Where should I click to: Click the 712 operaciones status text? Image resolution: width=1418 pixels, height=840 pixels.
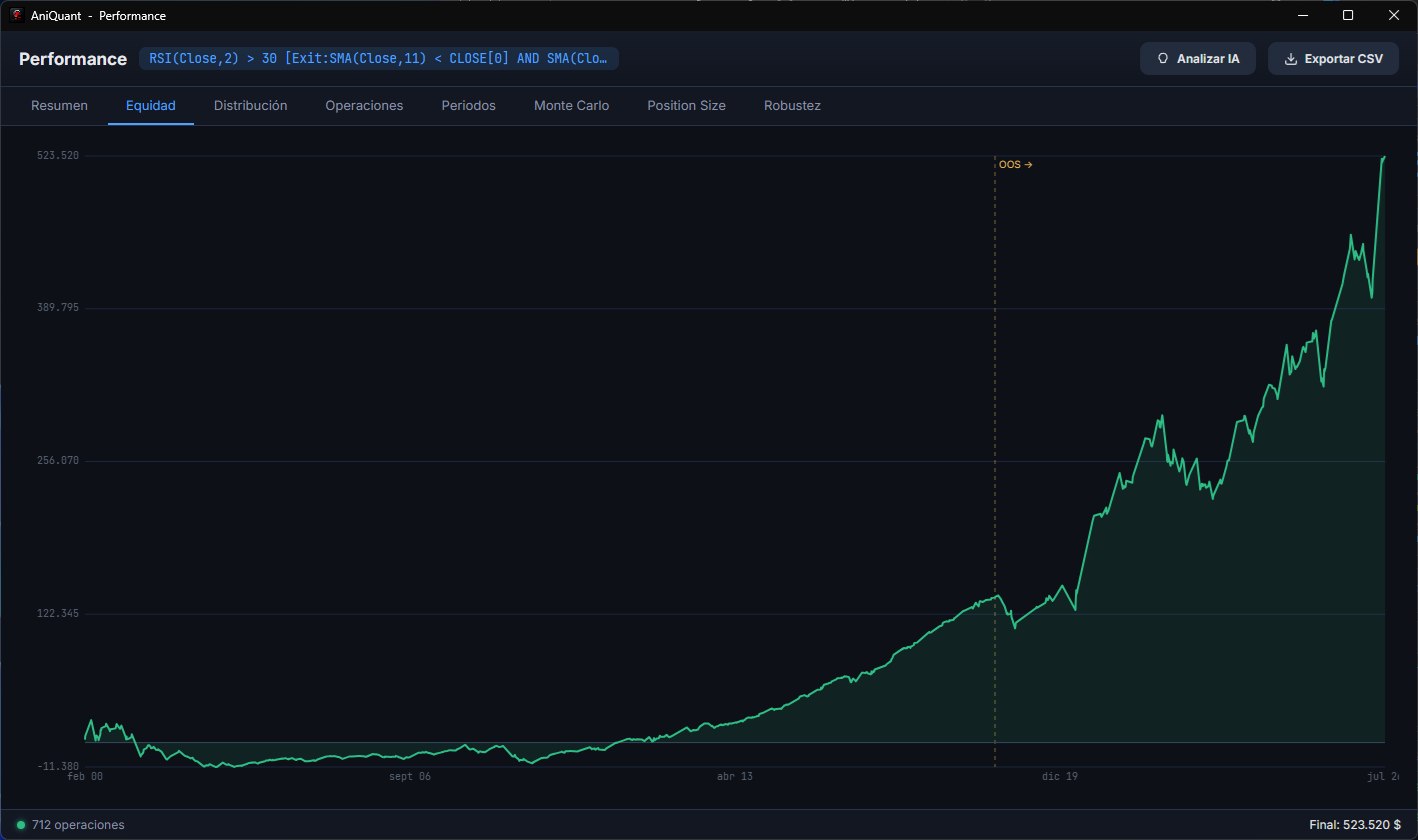(78, 825)
